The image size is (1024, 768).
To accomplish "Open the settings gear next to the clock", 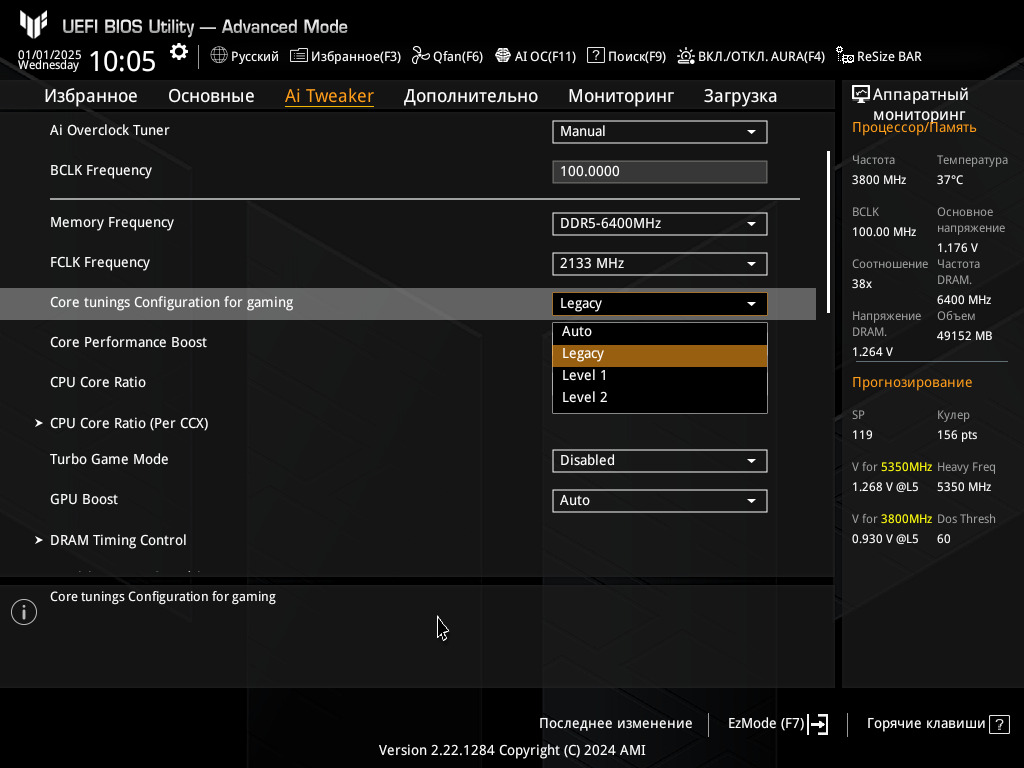I will point(178,52).
